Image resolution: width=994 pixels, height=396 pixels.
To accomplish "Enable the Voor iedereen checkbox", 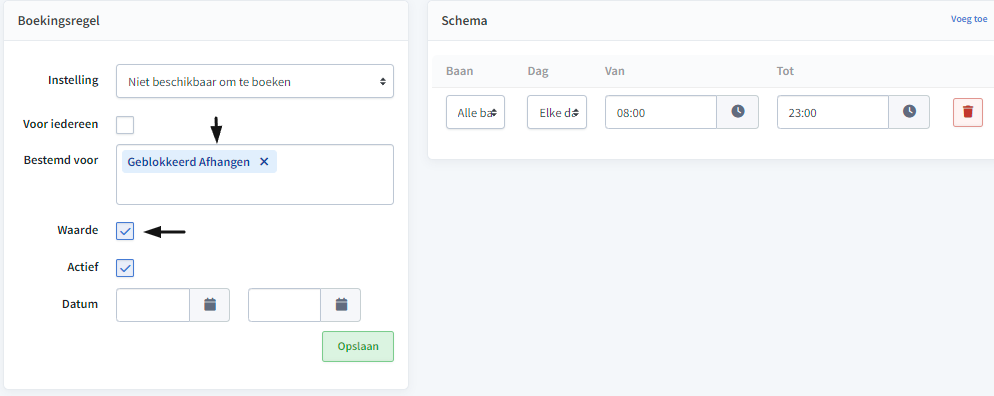I will tap(125, 125).
